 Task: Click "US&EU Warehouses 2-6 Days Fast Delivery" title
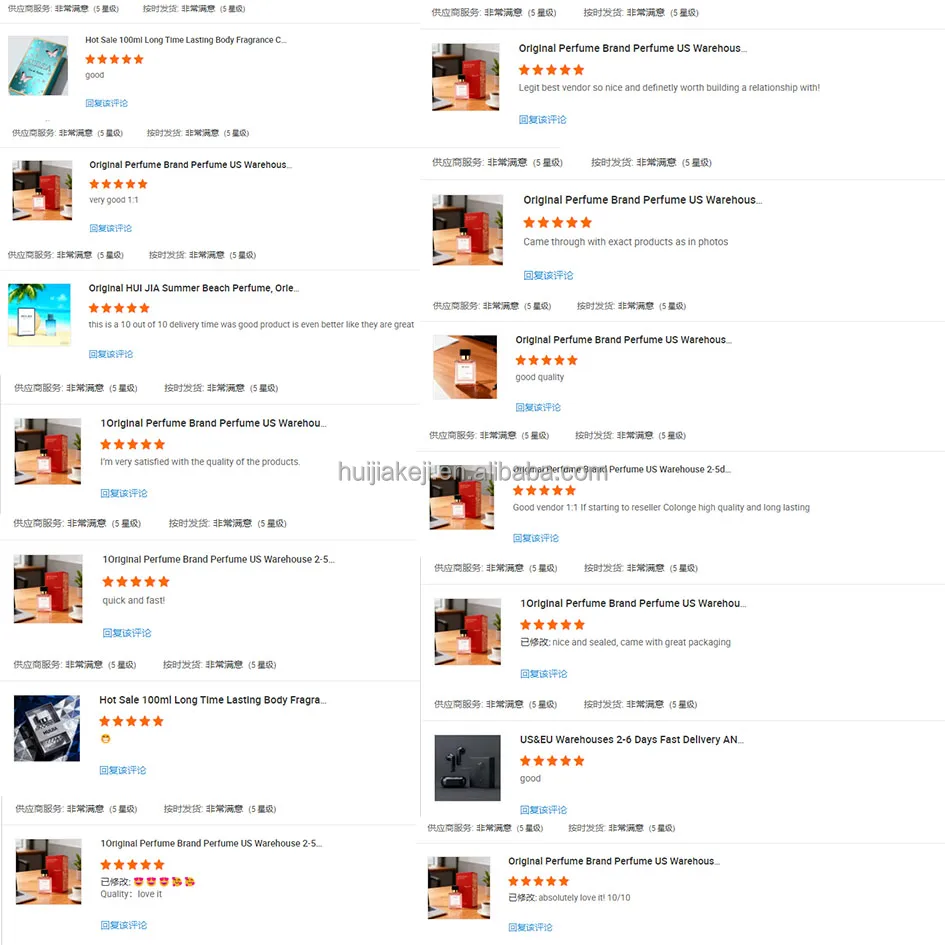click(632, 739)
